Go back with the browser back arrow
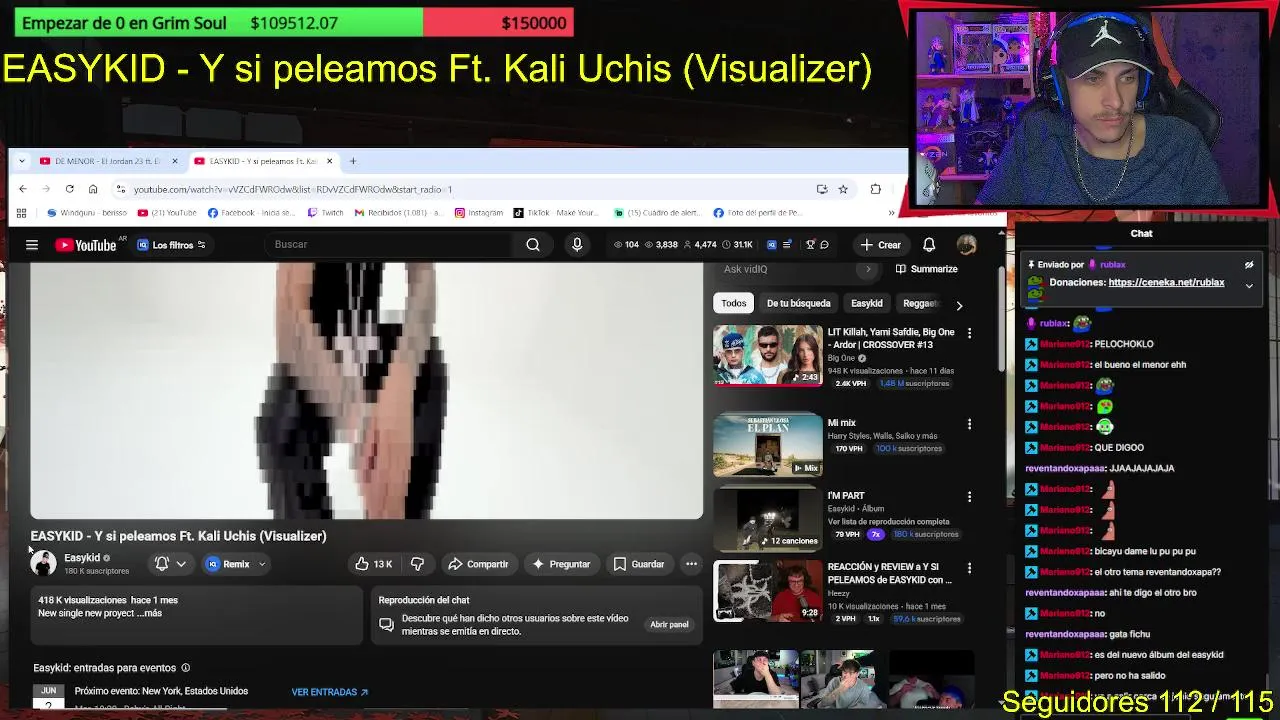 pos(22,189)
